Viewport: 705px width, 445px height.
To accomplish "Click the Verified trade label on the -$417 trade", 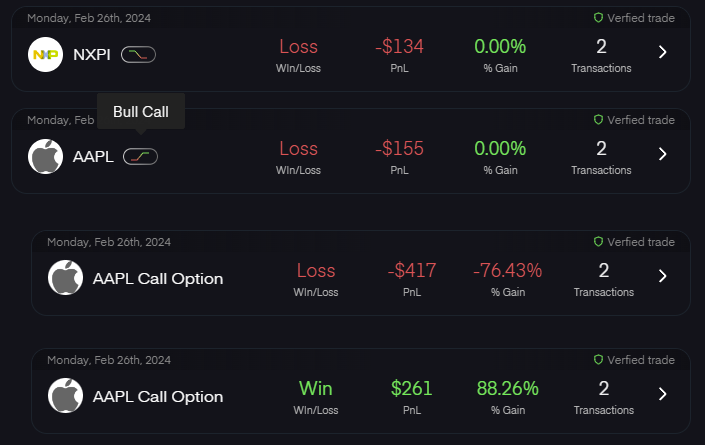I will (x=640, y=242).
